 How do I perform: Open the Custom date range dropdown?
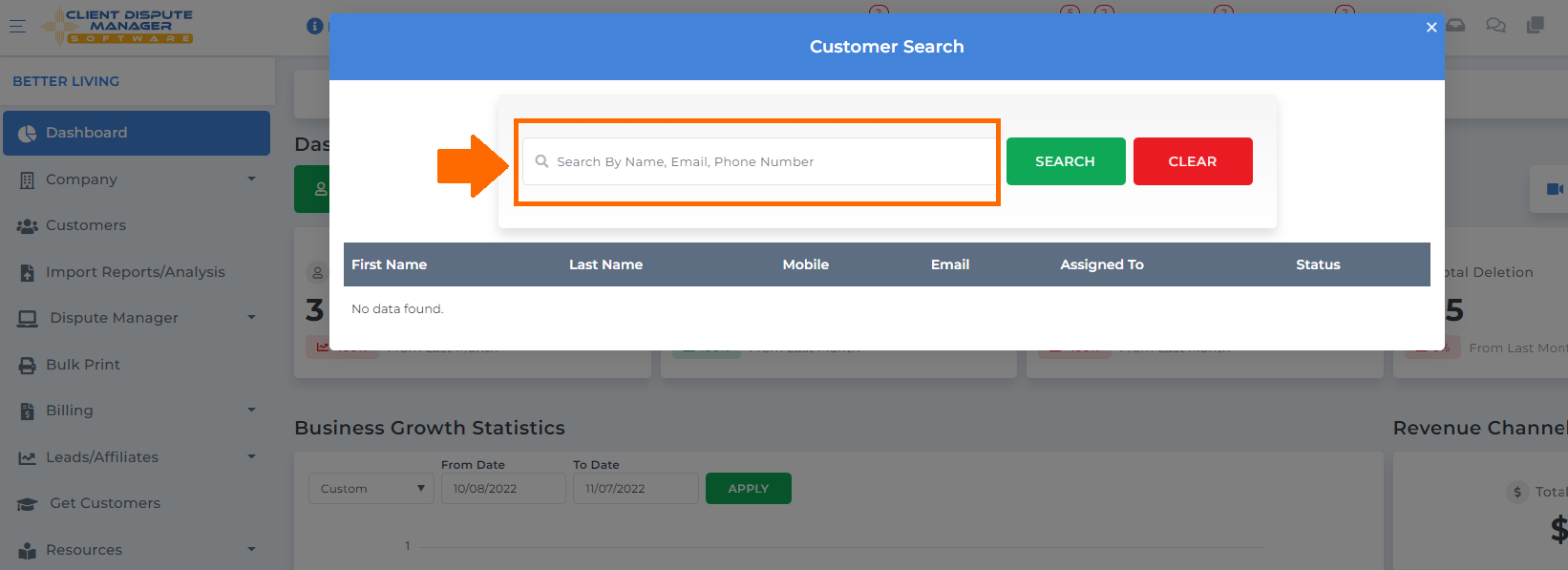(x=371, y=488)
